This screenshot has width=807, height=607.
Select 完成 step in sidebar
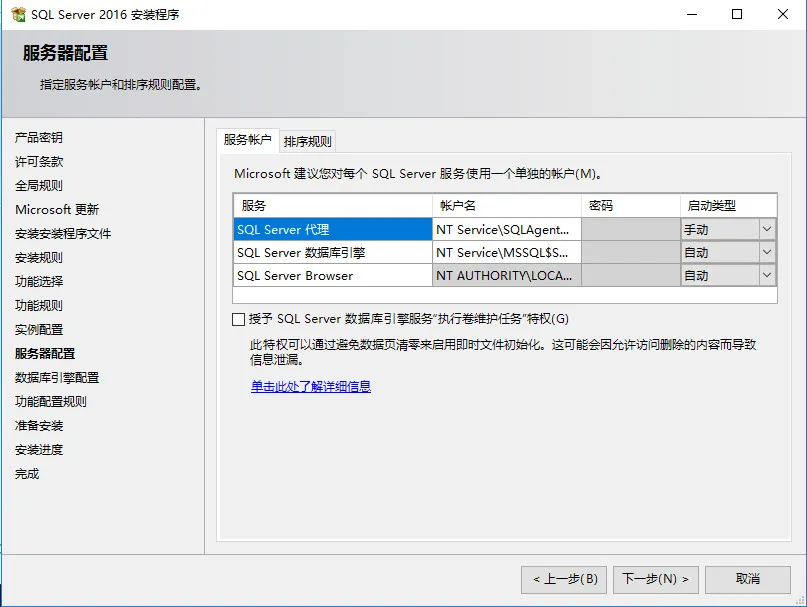(27, 474)
